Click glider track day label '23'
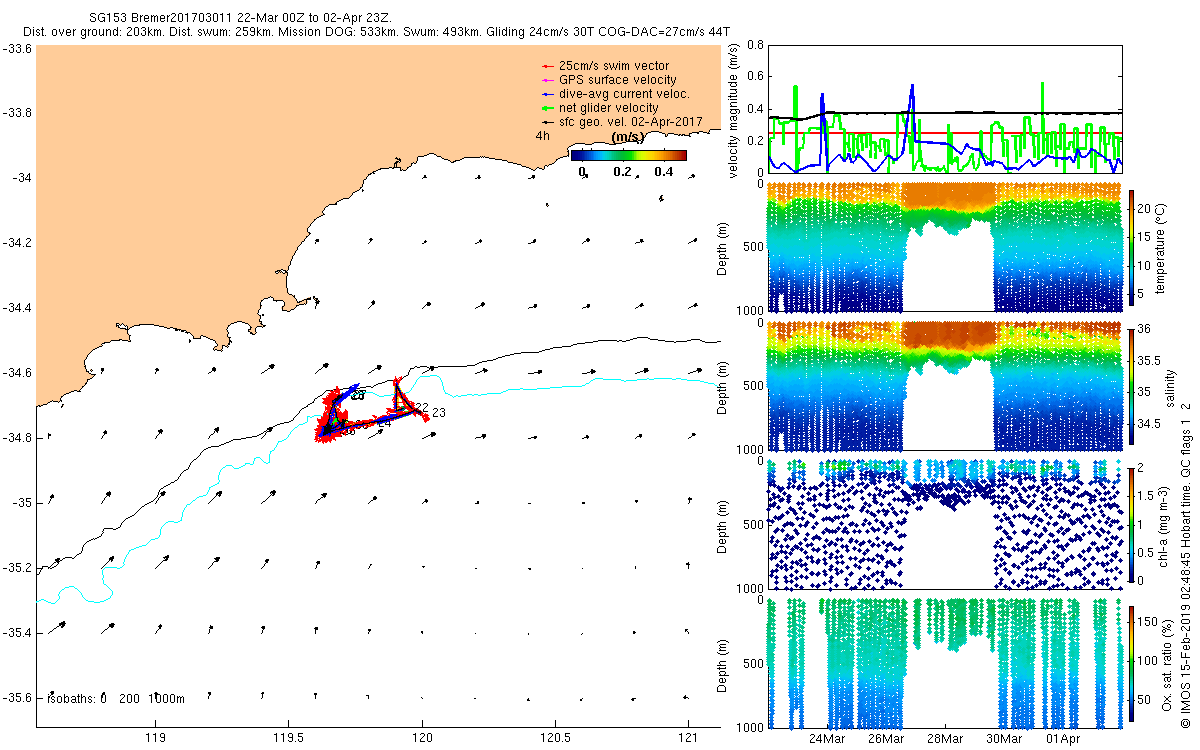 439,413
